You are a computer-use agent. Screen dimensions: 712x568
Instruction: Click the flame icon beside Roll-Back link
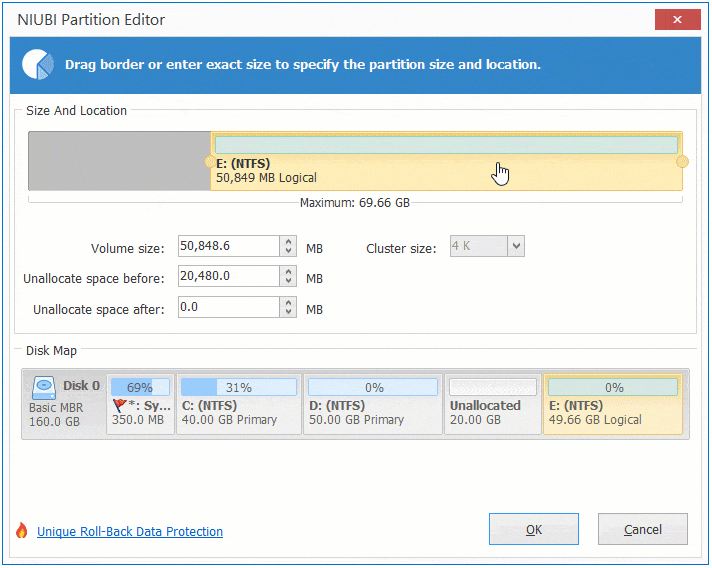tap(22, 531)
